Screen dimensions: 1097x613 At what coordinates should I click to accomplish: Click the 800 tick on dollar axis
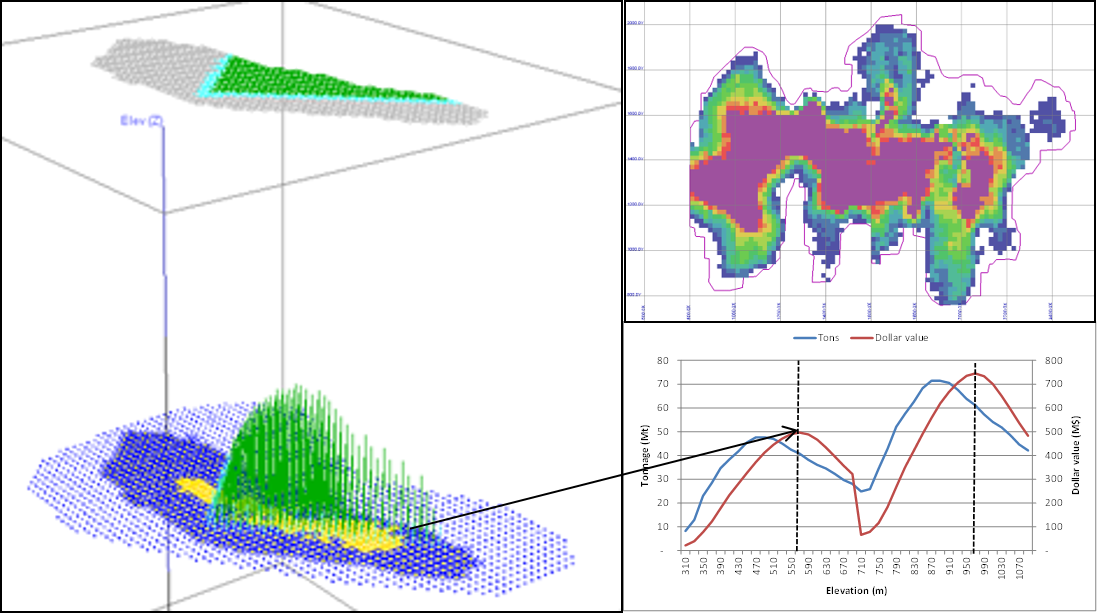tap(1054, 361)
